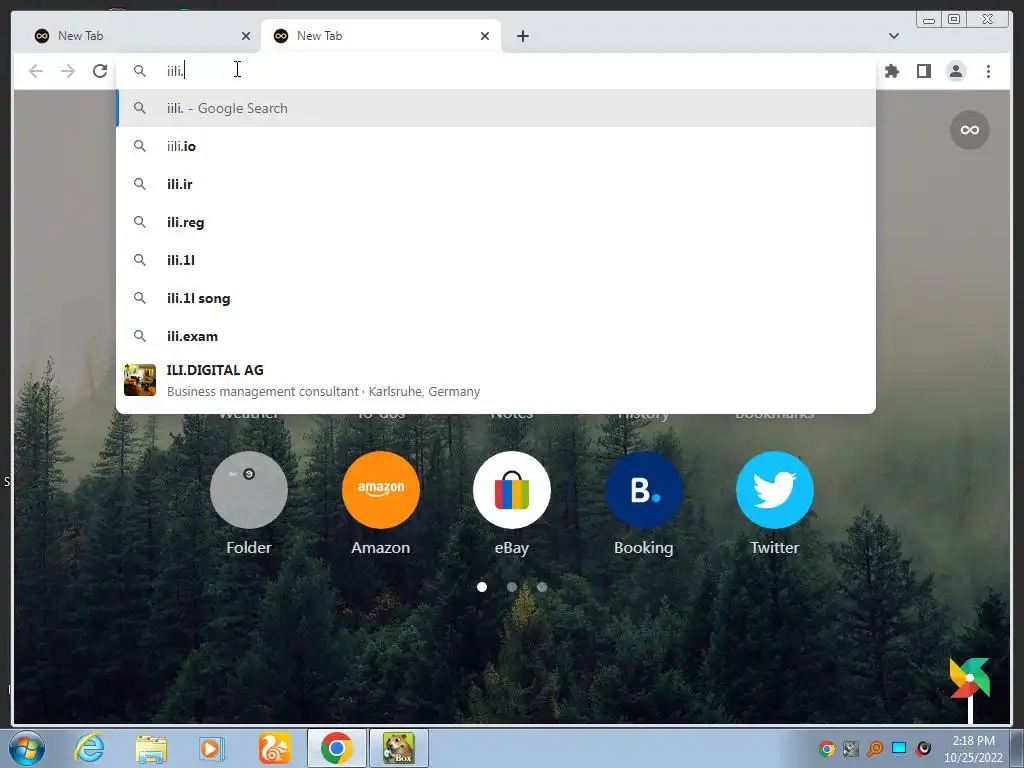Open media player from the taskbar
This screenshot has height=768, width=1024.
click(x=212, y=748)
